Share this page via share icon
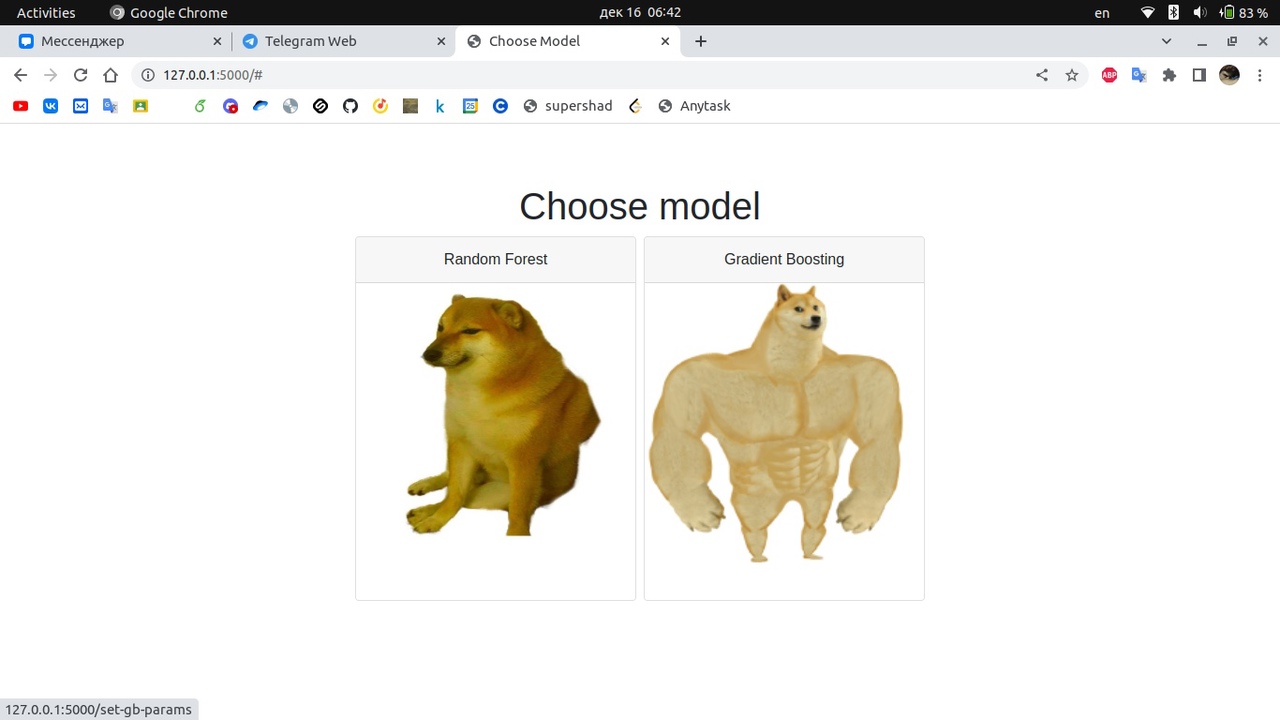The height and width of the screenshot is (720, 1280). (x=1042, y=75)
